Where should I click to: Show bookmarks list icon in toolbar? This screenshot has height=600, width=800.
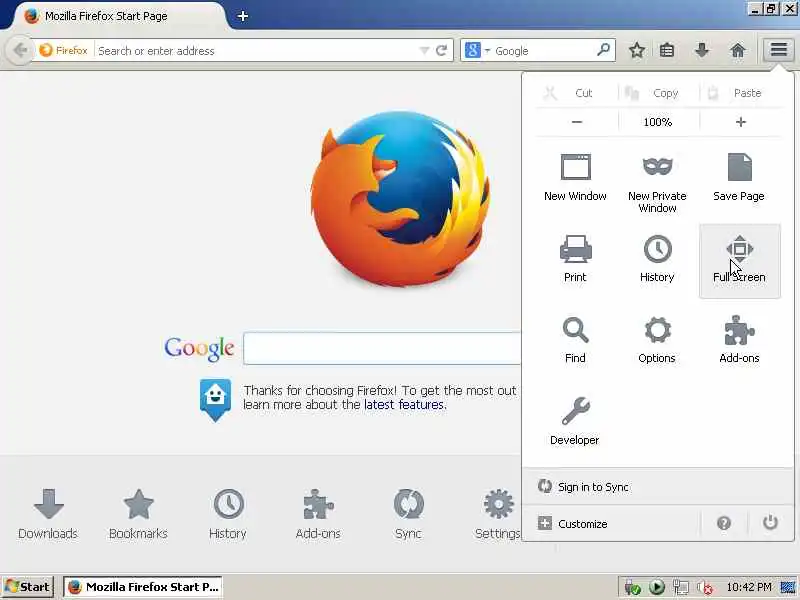667,50
